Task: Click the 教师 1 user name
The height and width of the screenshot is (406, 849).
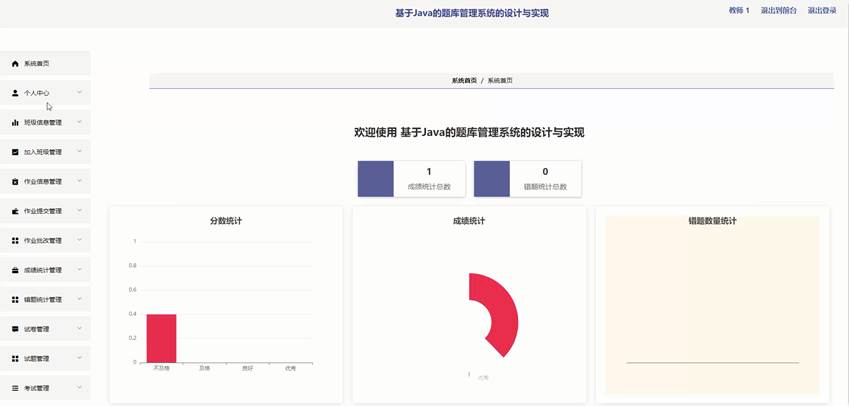Action: pos(739,10)
